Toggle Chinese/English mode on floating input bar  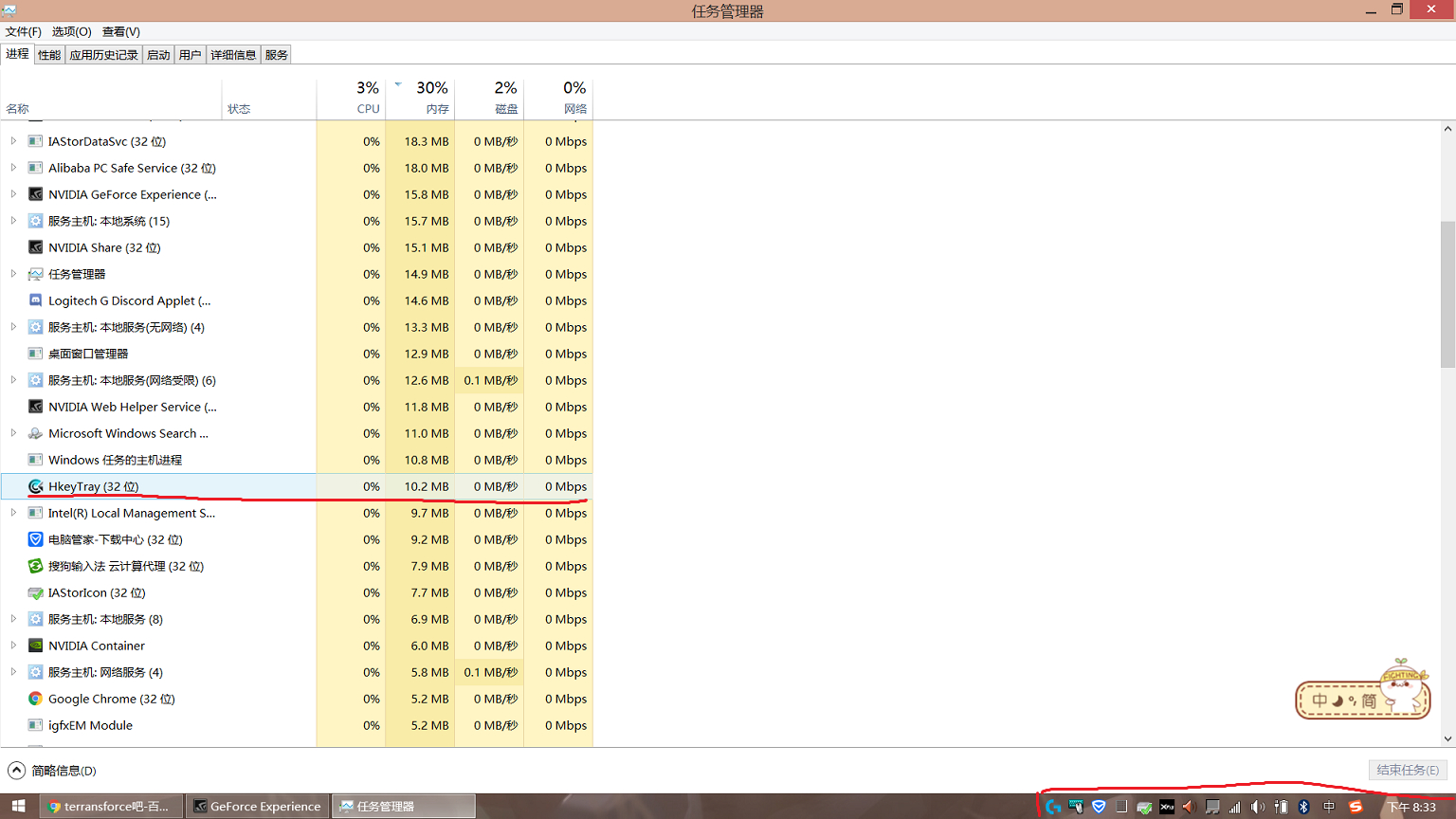tap(1319, 701)
